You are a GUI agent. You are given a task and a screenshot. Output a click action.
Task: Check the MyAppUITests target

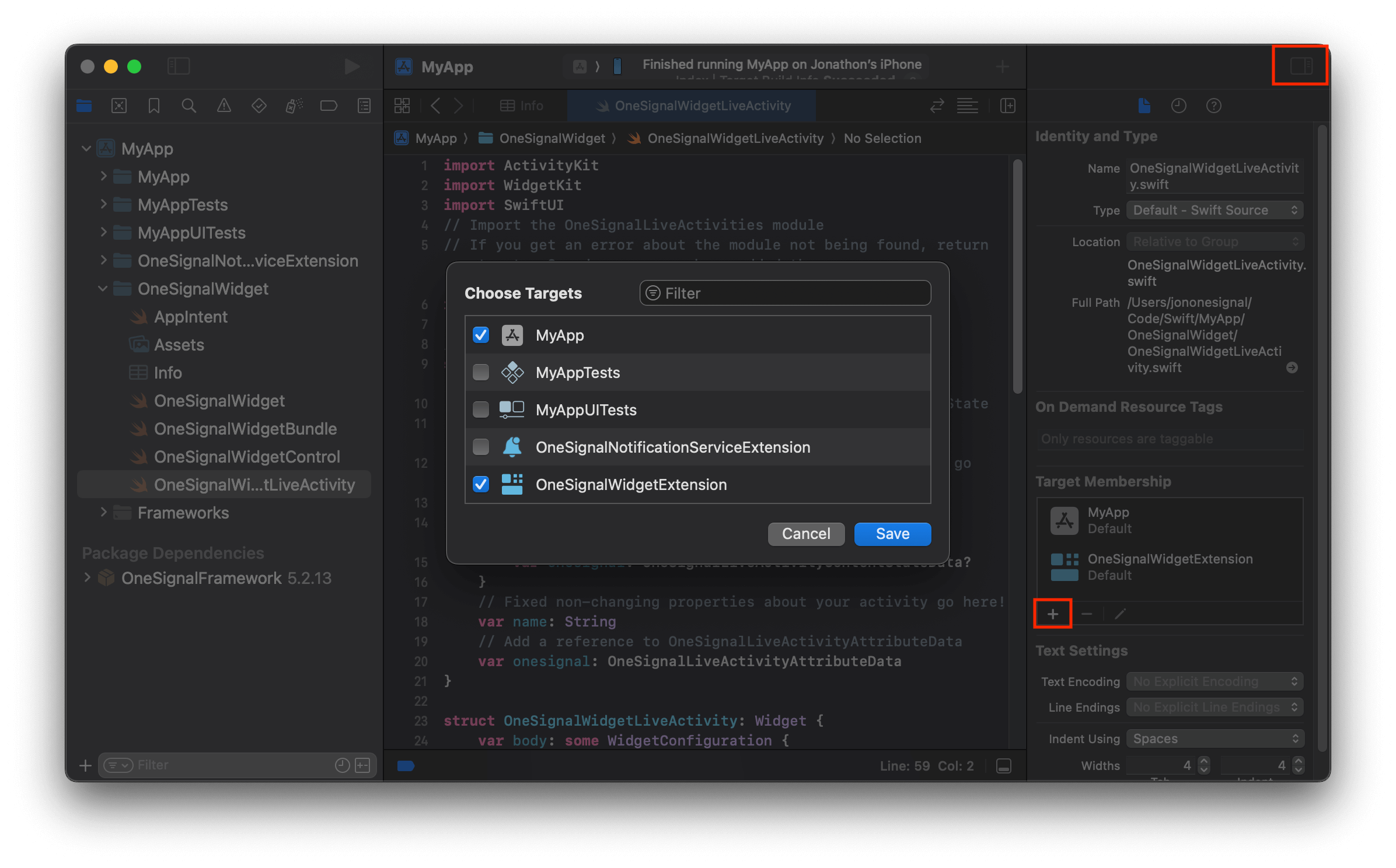tap(481, 409)
